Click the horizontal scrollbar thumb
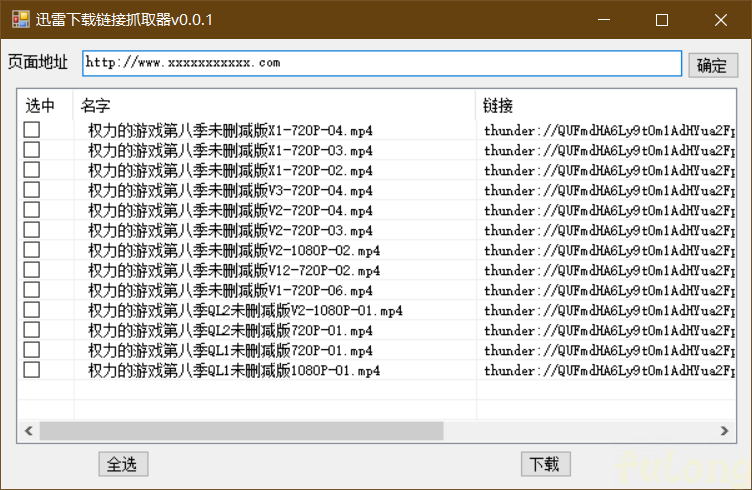This screenshot has height=490, width=752. (242, 431)
